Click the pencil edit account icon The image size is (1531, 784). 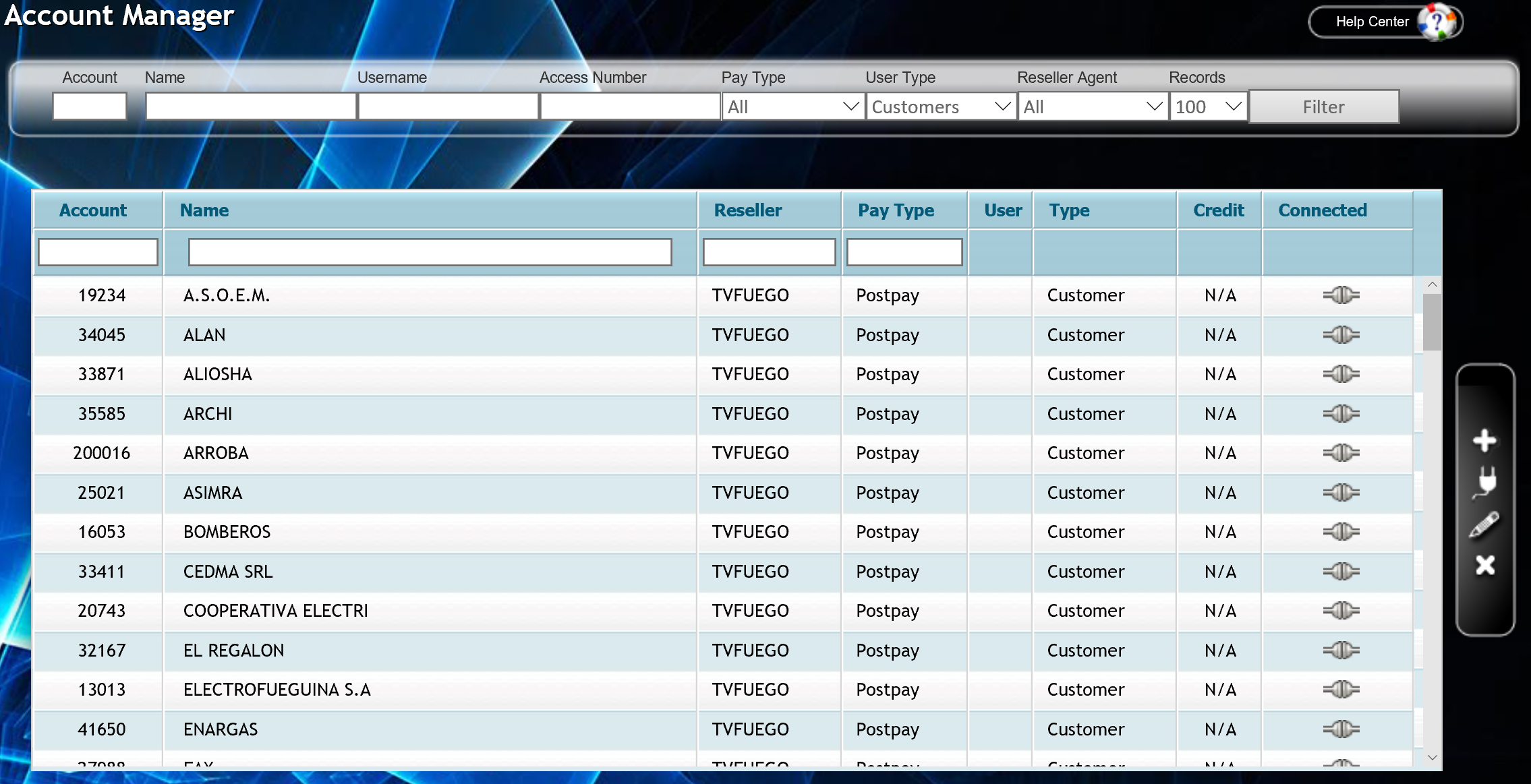tap(1484, 524)
